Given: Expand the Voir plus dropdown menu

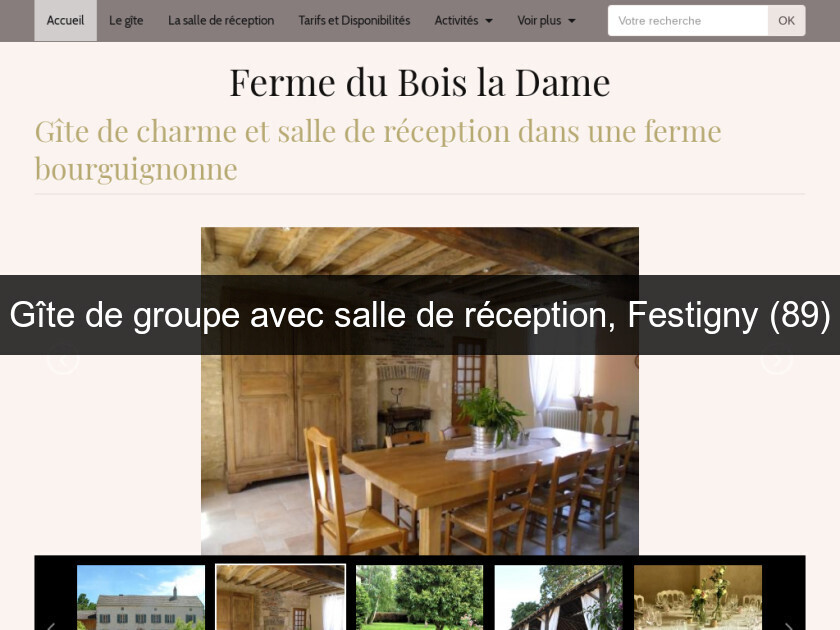Looking at the screenshot, I should 546,20.
